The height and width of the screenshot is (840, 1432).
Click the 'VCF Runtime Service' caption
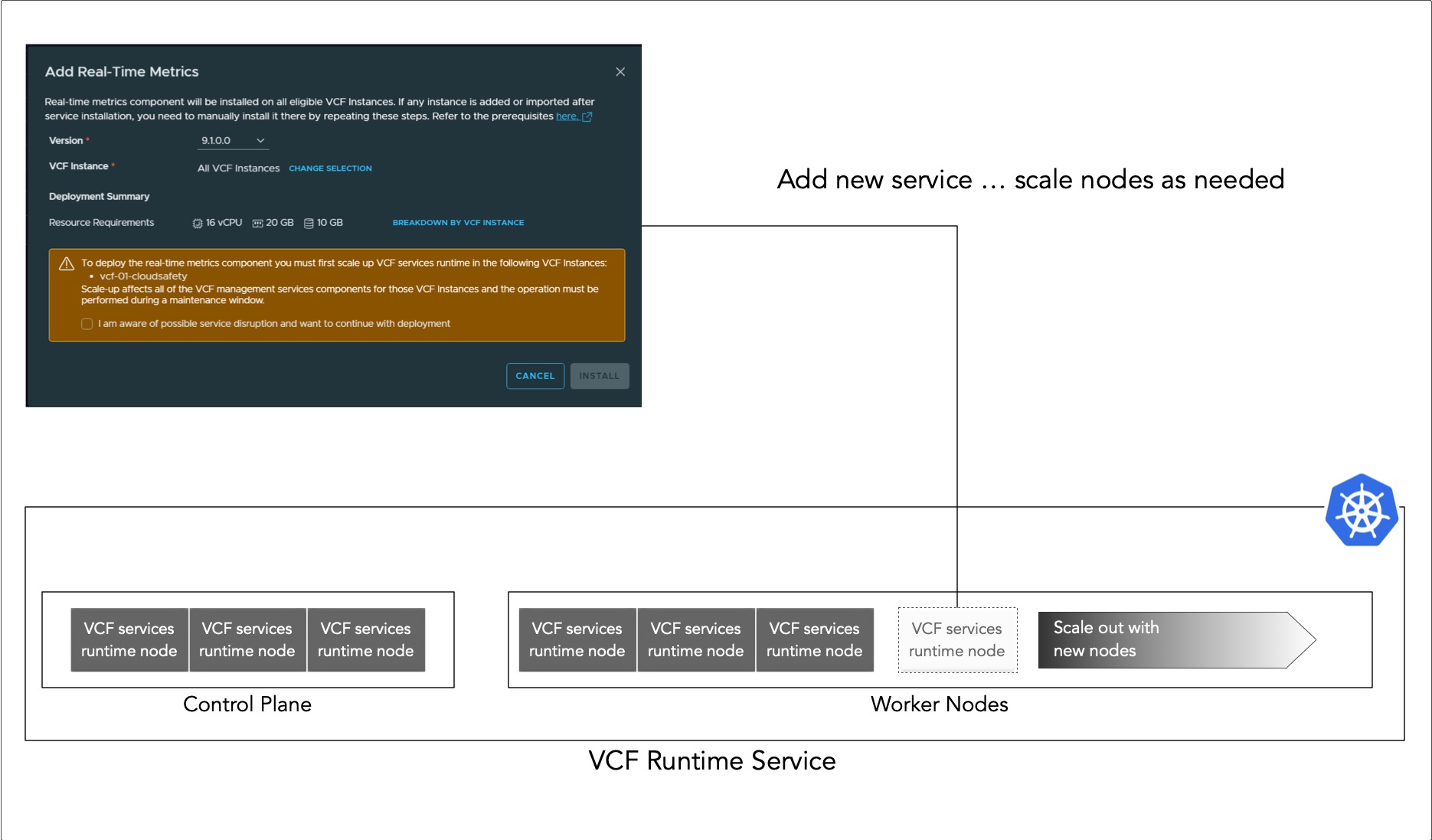(x=712, y=761)
